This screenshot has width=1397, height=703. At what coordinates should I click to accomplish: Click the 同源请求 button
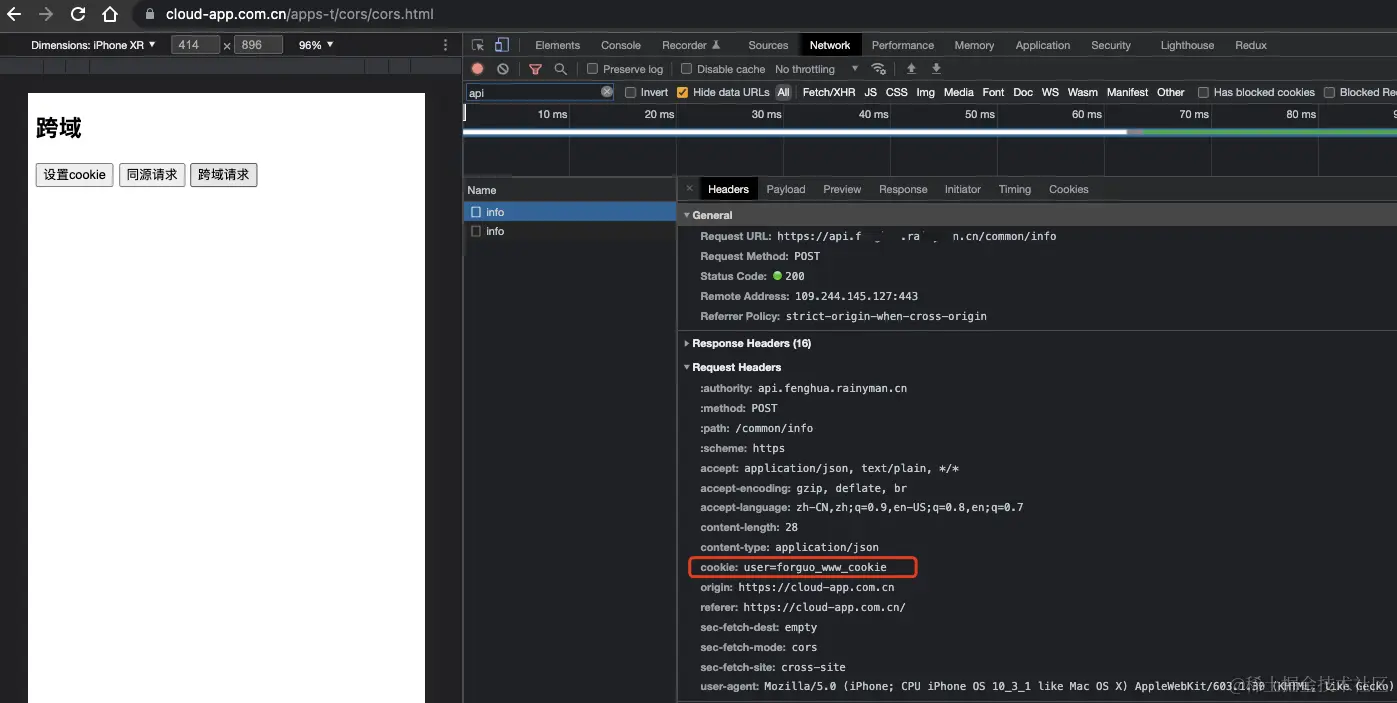pyautogui.click(x=152, y=175)
